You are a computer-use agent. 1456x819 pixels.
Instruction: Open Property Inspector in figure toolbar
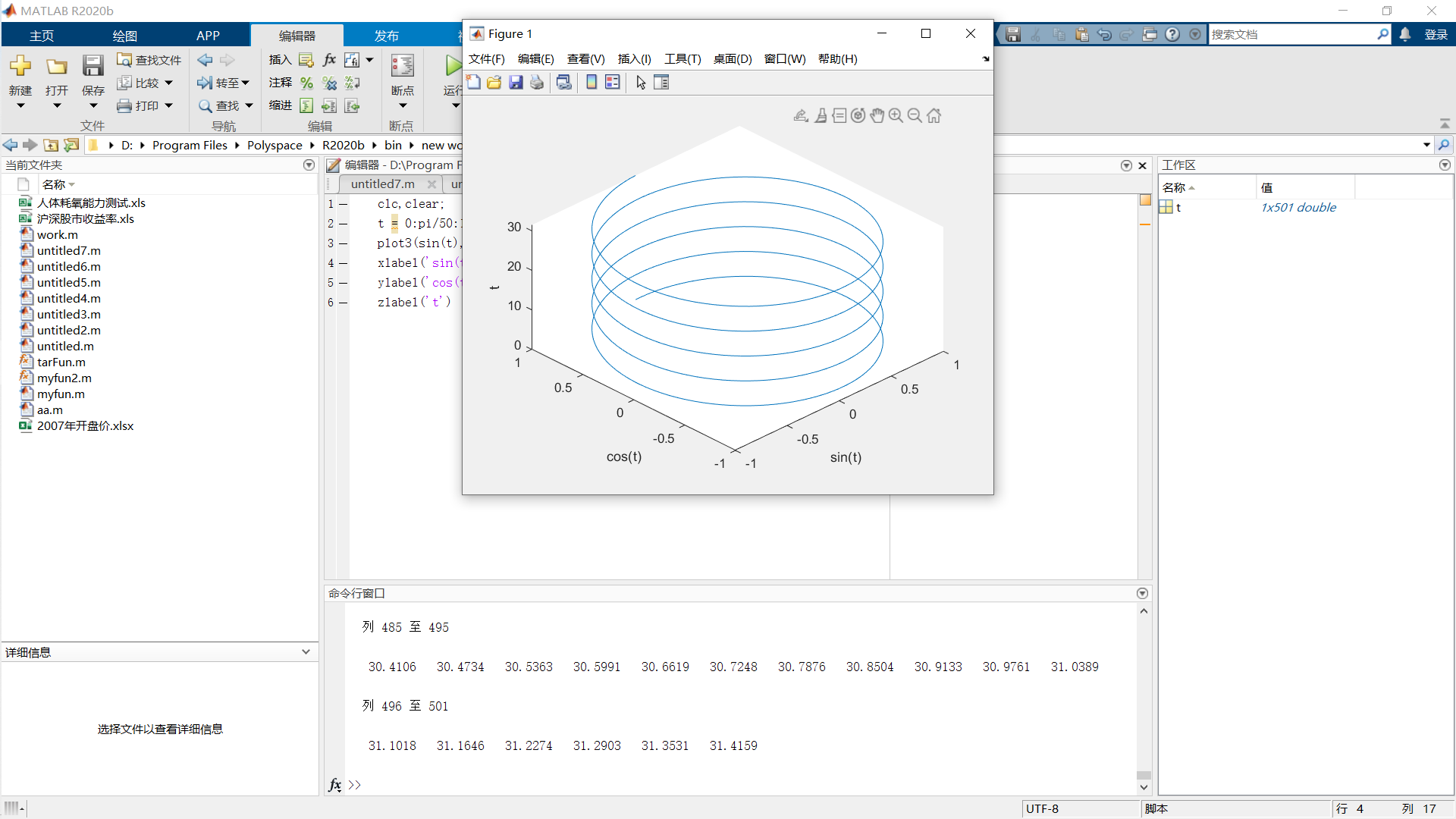click(661, 83)
